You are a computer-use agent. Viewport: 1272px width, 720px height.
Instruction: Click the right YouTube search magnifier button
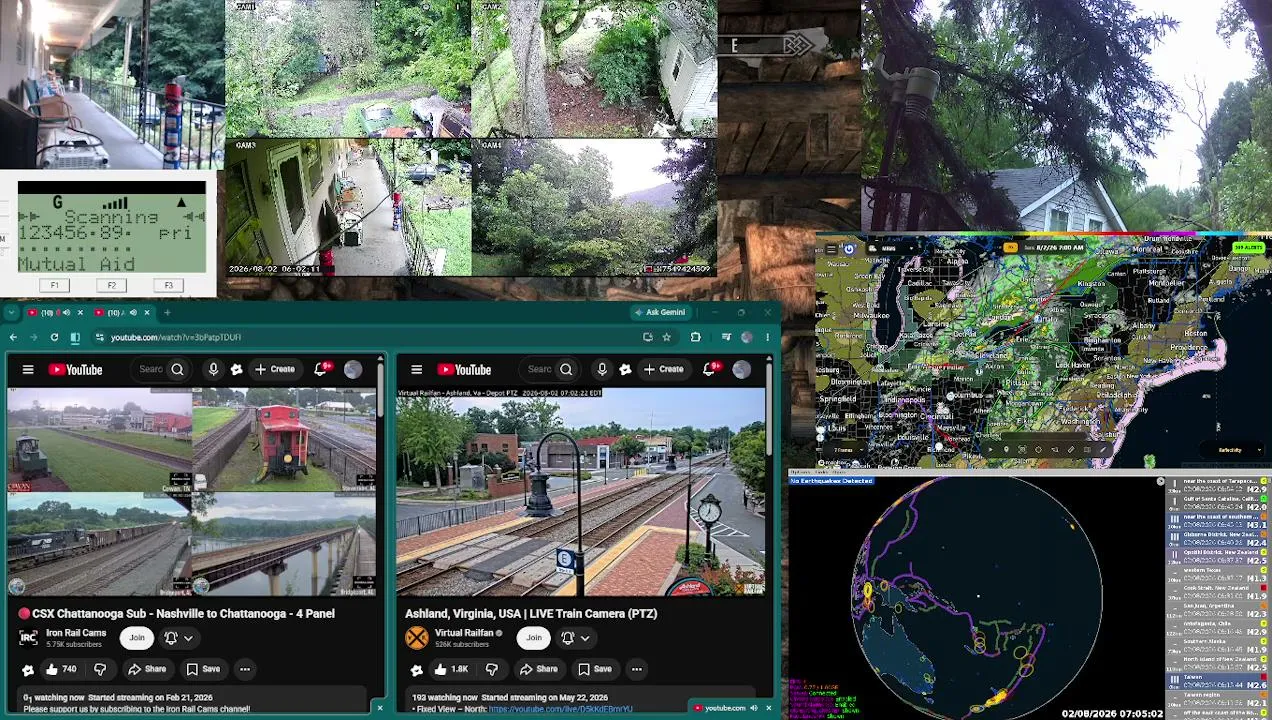click(x=566, y=370)
